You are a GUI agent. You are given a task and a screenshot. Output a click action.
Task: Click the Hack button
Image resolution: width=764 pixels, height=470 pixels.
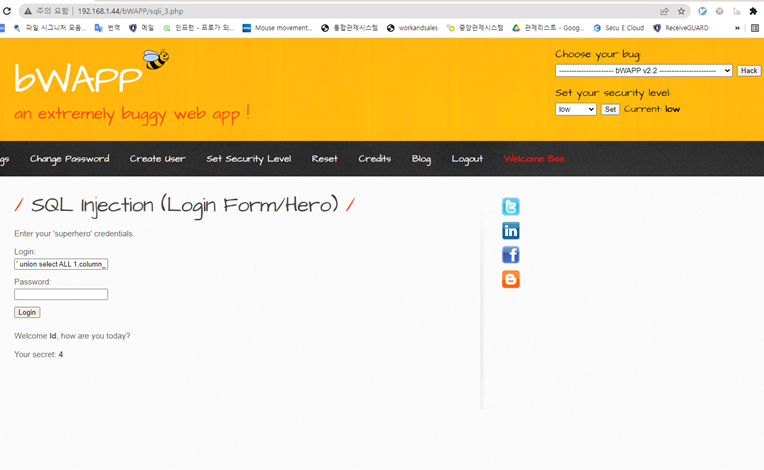(749, 71)
